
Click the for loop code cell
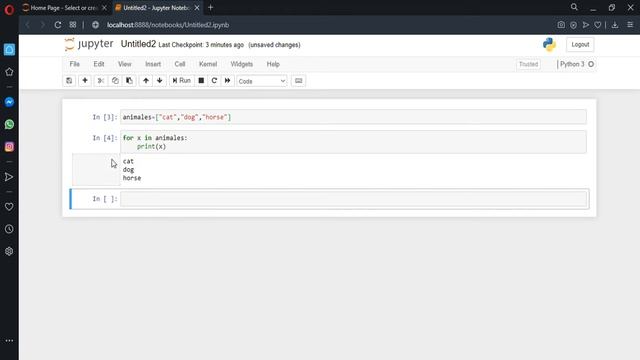tap(353, 142)
